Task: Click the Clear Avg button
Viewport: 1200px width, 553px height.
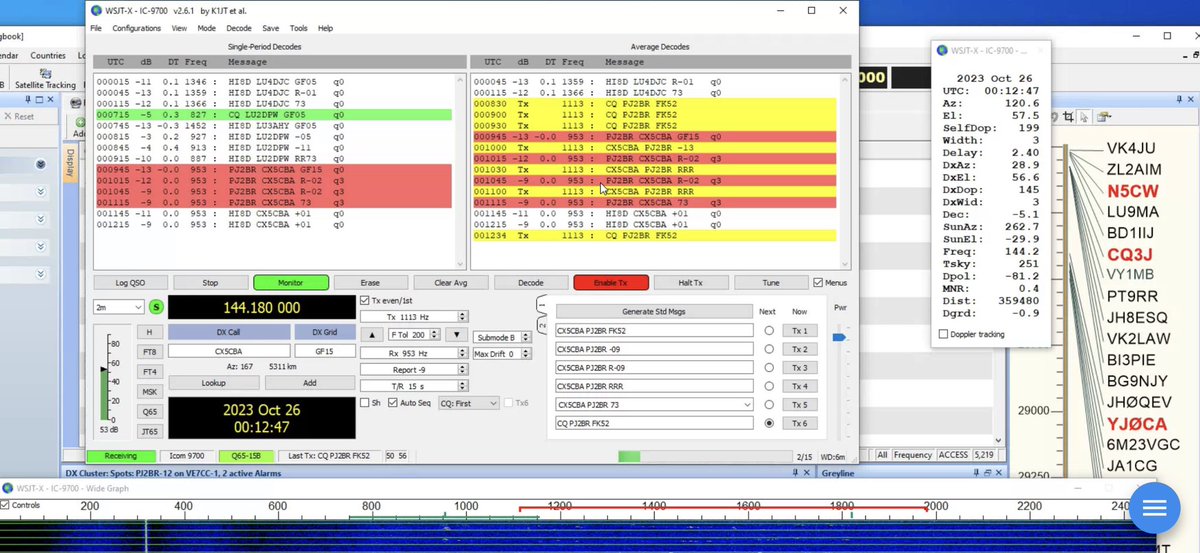Action: tap(451, 283)
